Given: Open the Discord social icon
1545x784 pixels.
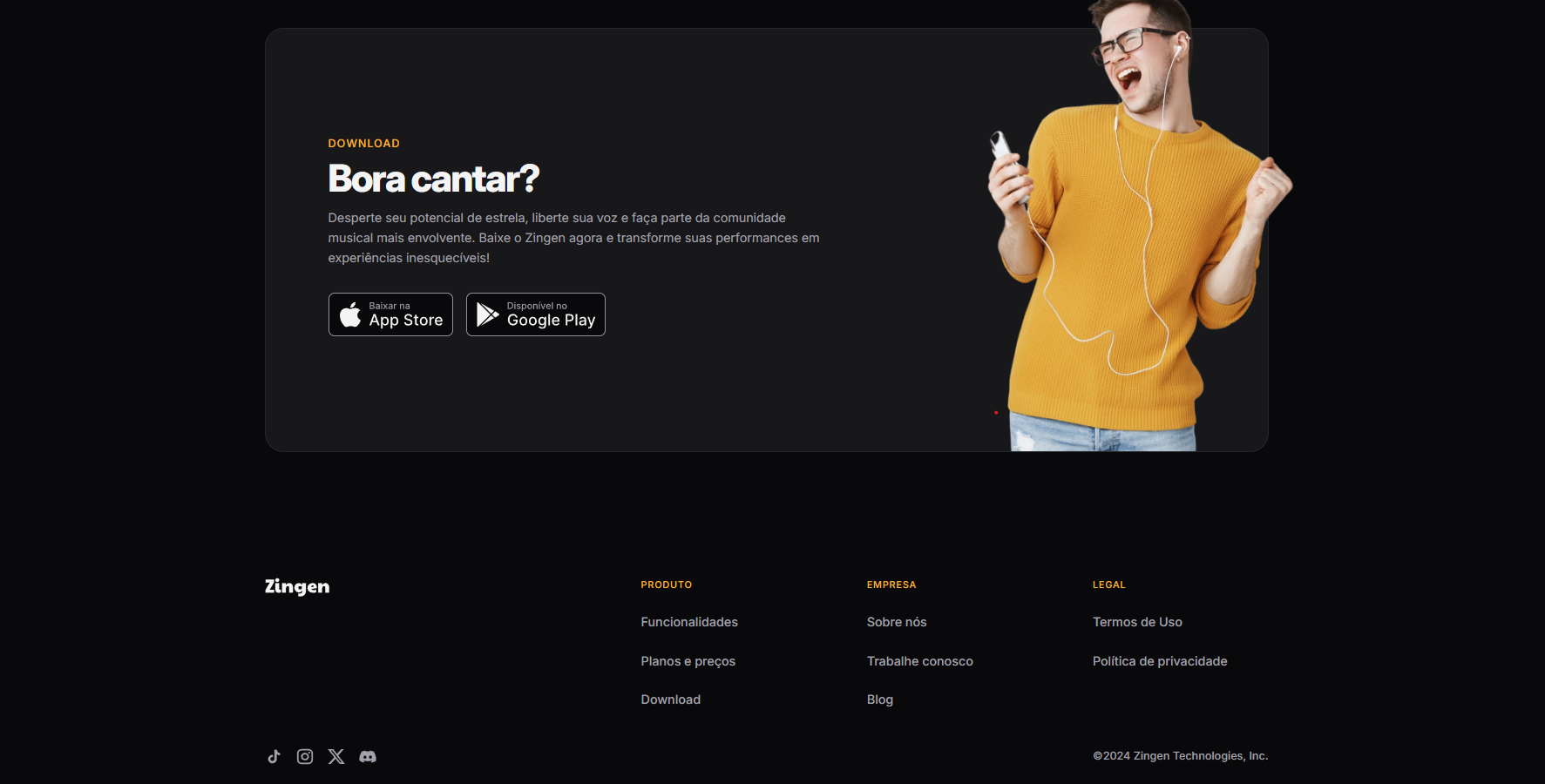Looking at the screenshot, I should (x=368, y=756).
